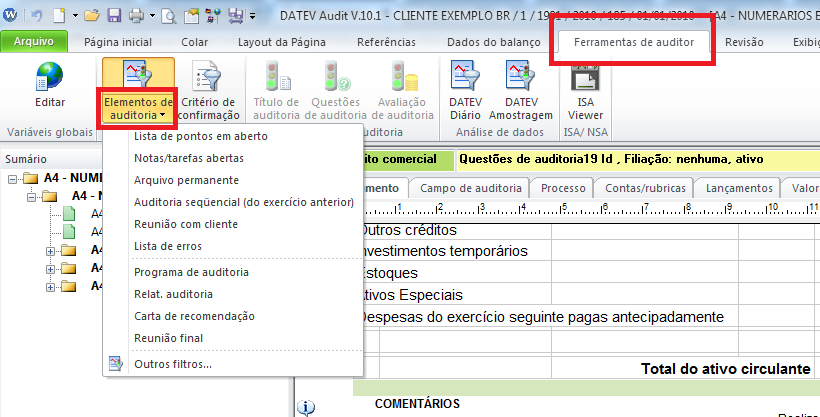The width and height of the screenshot is (820, 417).
Task: Collapse the A4 - NUM root folder
Action: click(13, 179)
